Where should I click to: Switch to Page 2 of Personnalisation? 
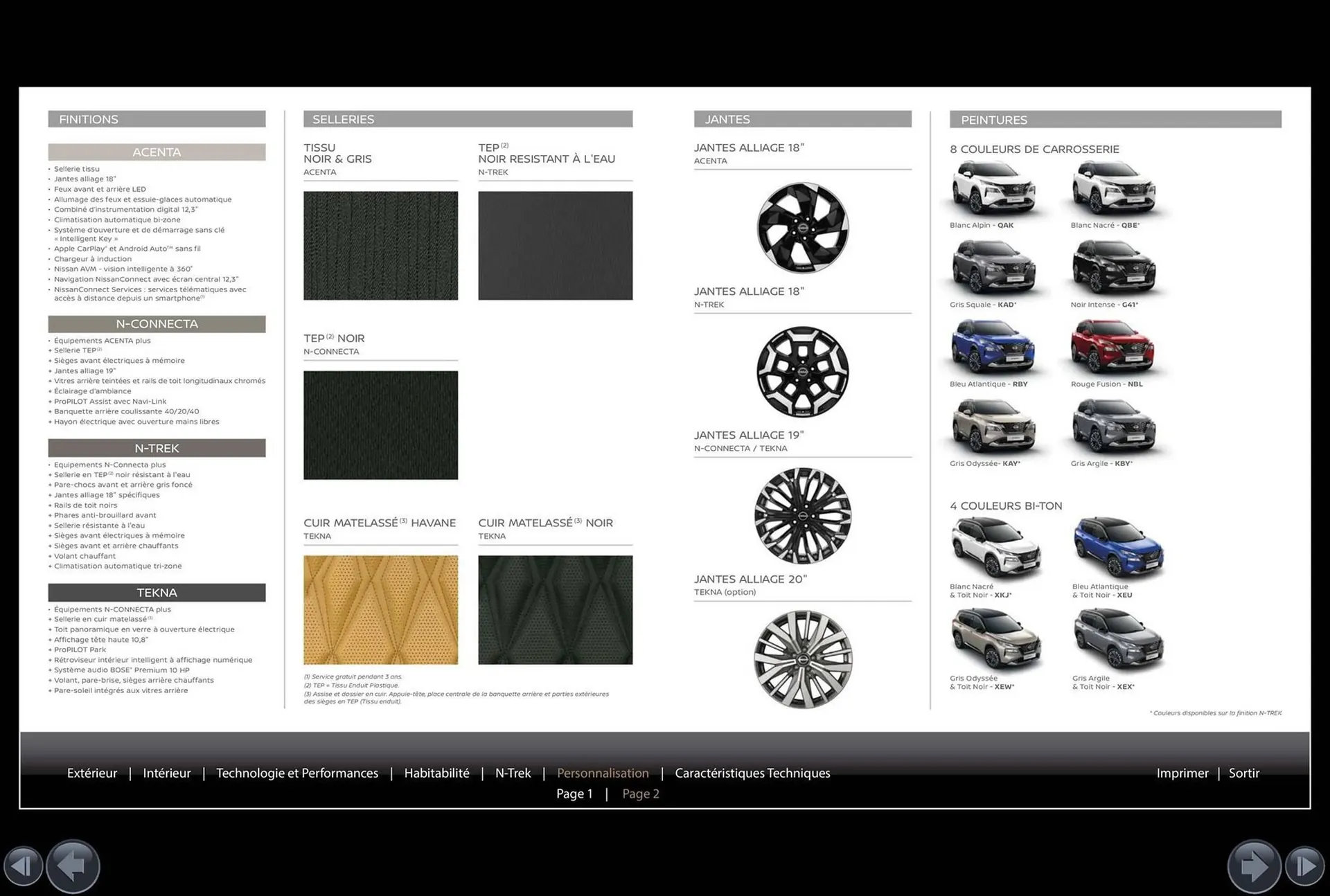click(640, 794)
